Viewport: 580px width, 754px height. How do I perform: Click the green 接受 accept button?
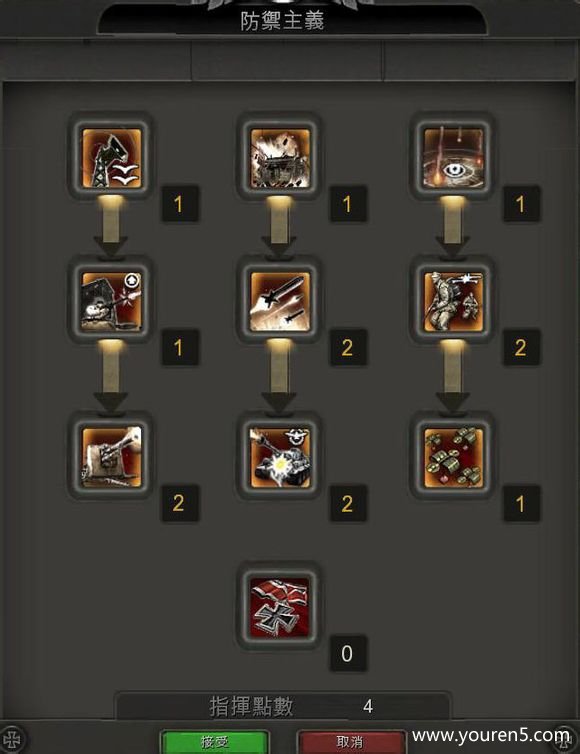214,742
